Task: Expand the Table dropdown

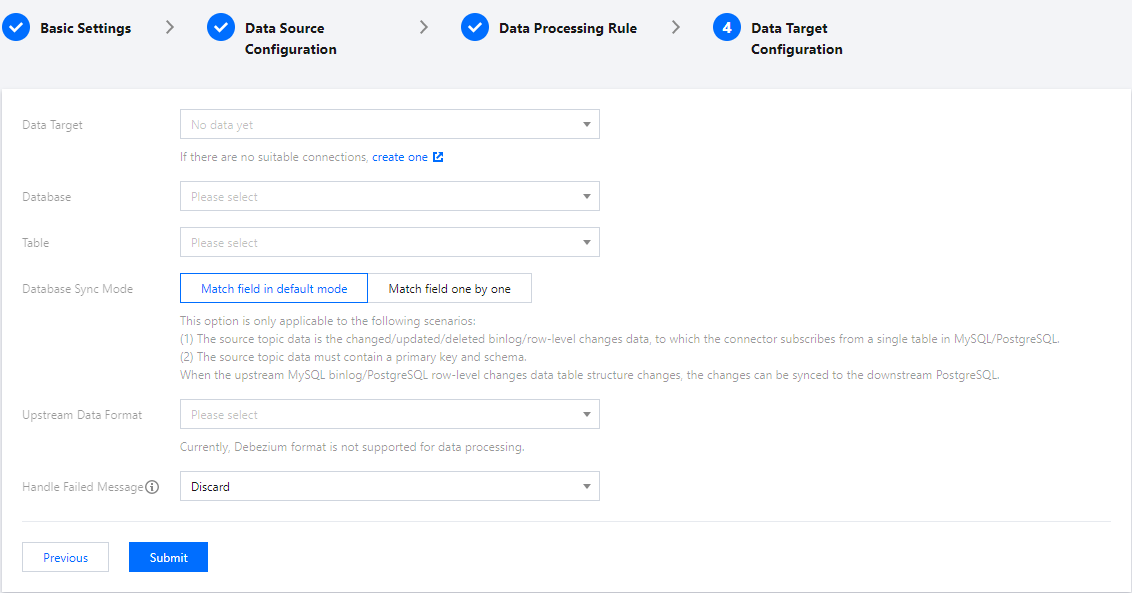Action: tap(389, 243)
